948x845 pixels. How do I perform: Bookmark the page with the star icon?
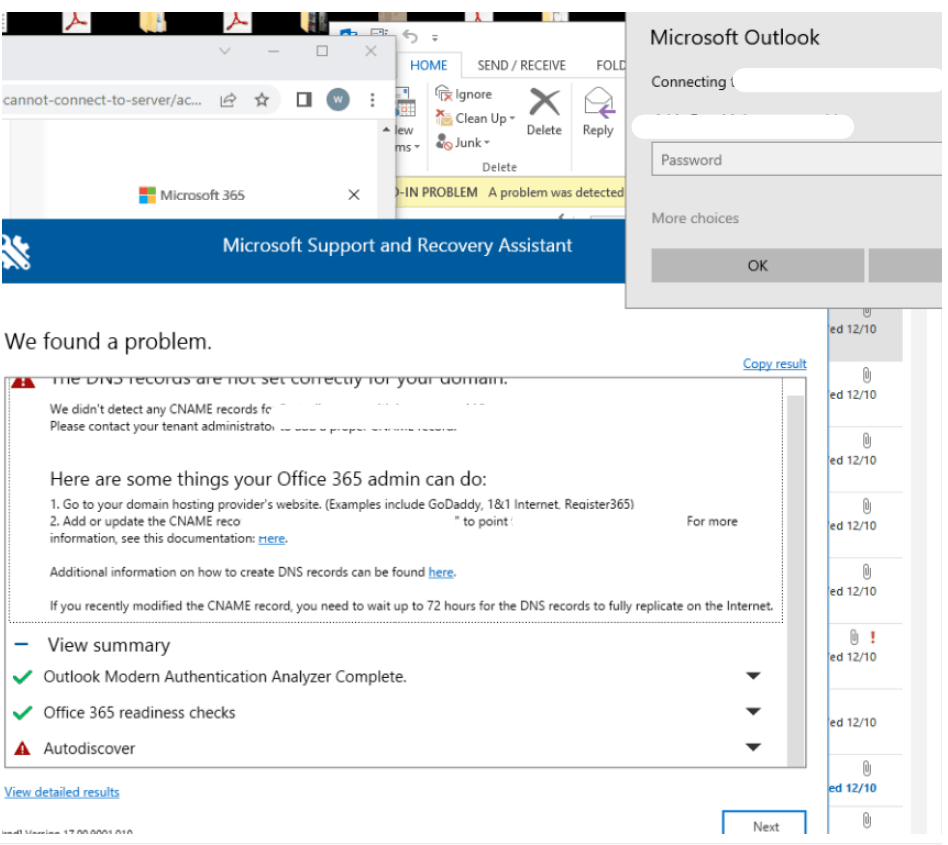tap(262, 100)
